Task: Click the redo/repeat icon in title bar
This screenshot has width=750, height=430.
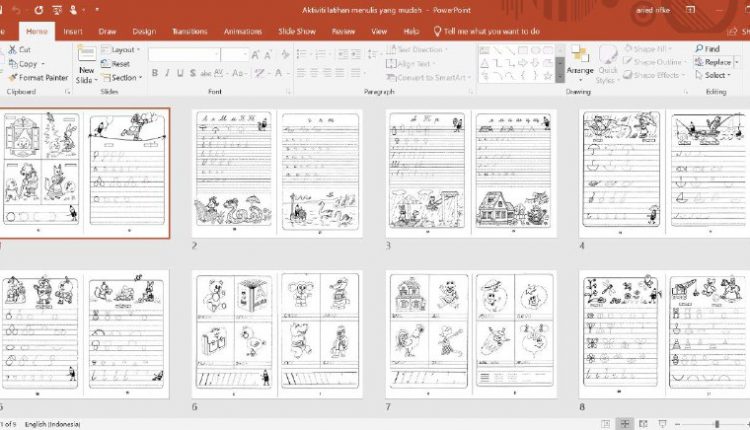Action: point(37,10)
